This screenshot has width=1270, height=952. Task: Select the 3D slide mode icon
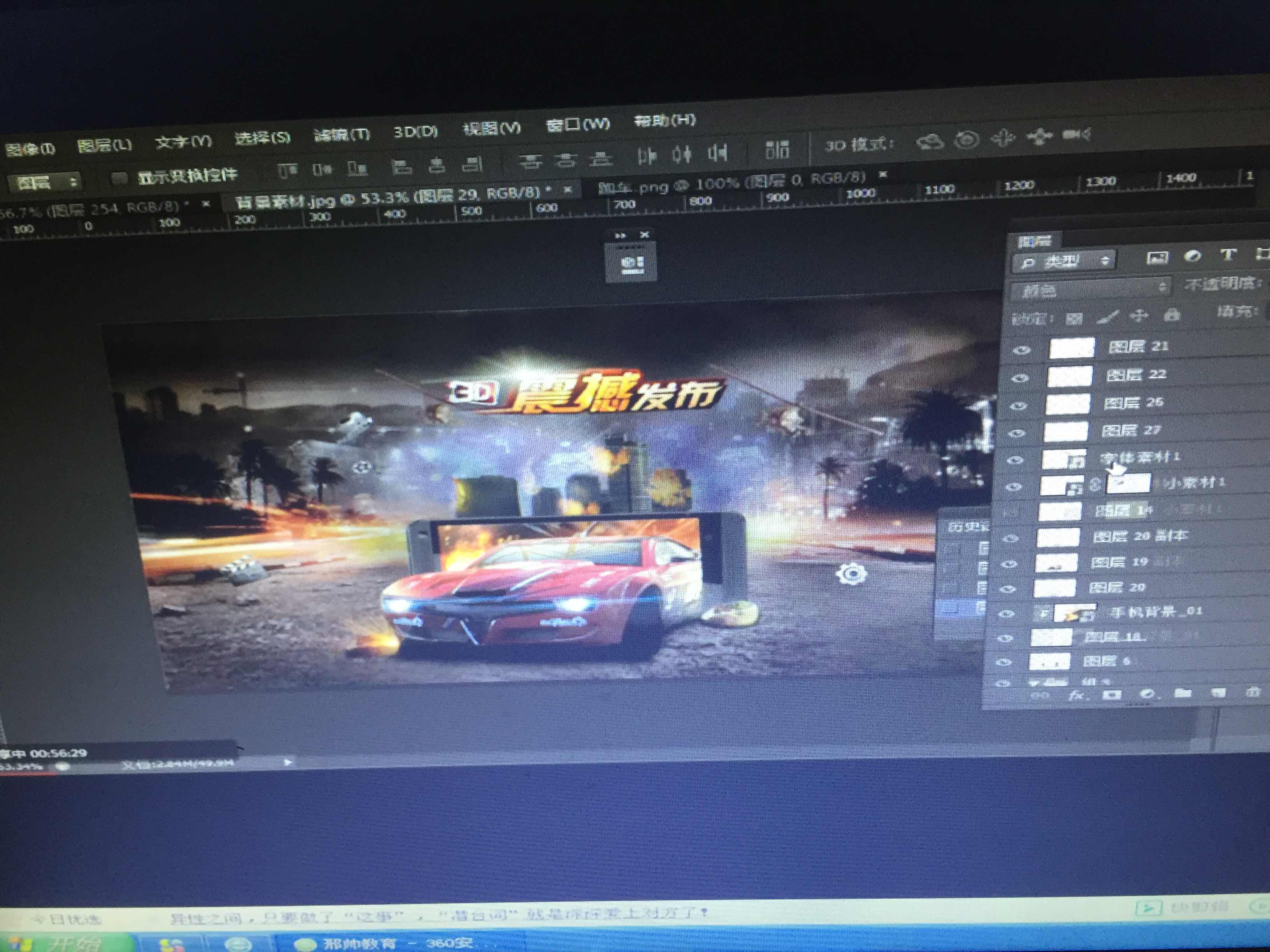[x=1039, y=136]
